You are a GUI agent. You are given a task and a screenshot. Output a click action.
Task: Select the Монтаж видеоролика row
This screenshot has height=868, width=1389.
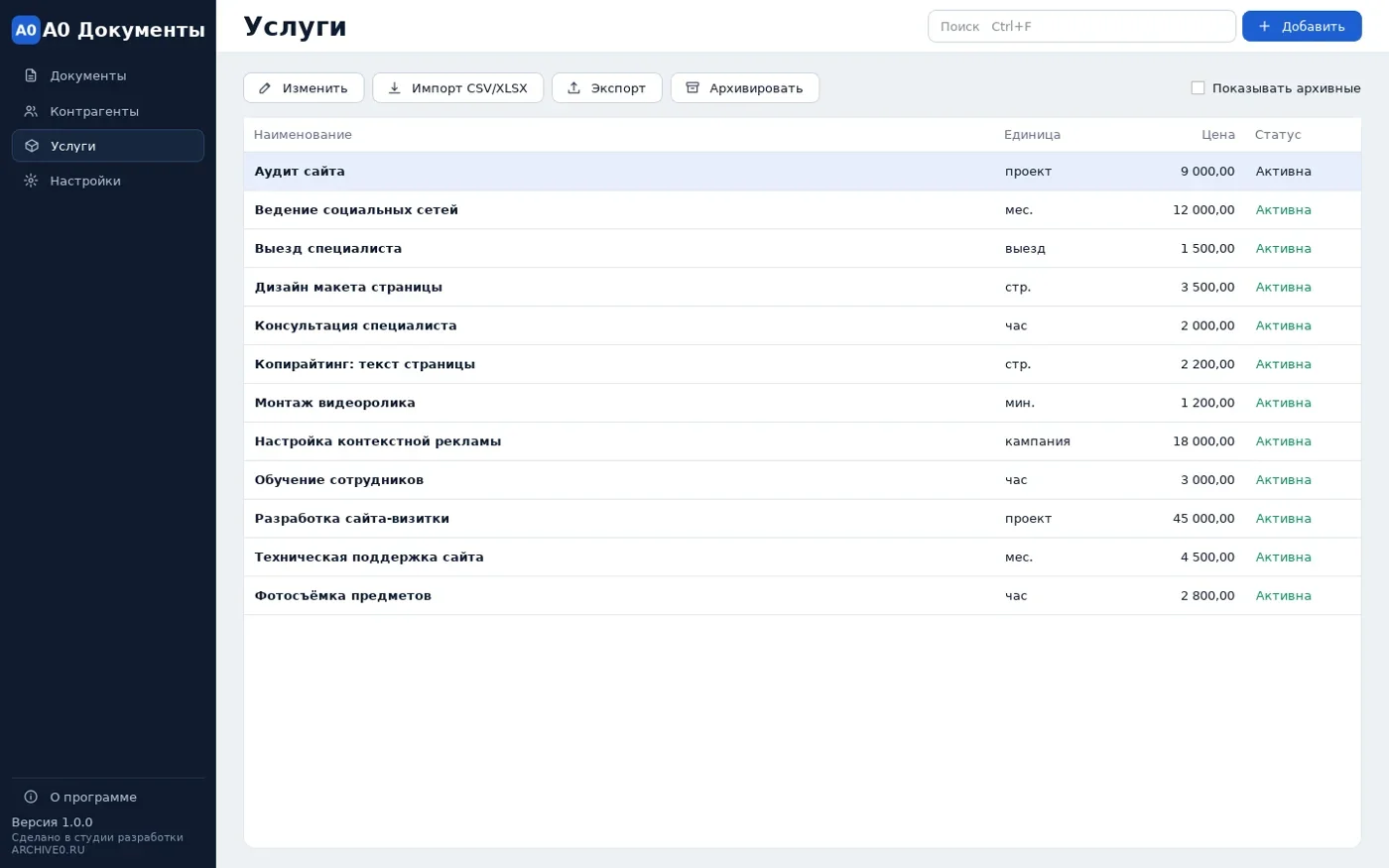802,403
